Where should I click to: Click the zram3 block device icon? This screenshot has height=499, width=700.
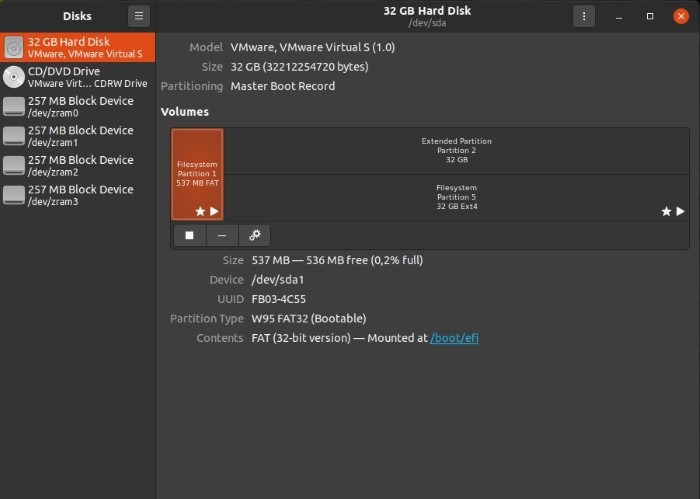click(14, 195)
